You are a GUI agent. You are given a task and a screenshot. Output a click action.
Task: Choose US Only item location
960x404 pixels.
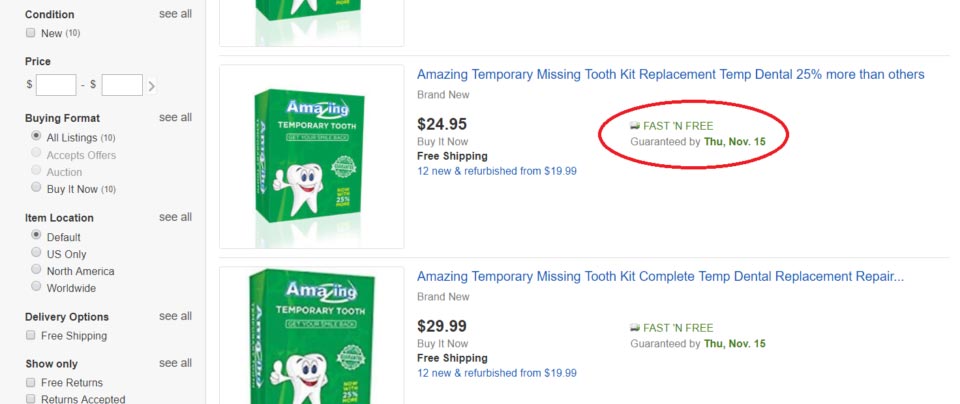36,253
